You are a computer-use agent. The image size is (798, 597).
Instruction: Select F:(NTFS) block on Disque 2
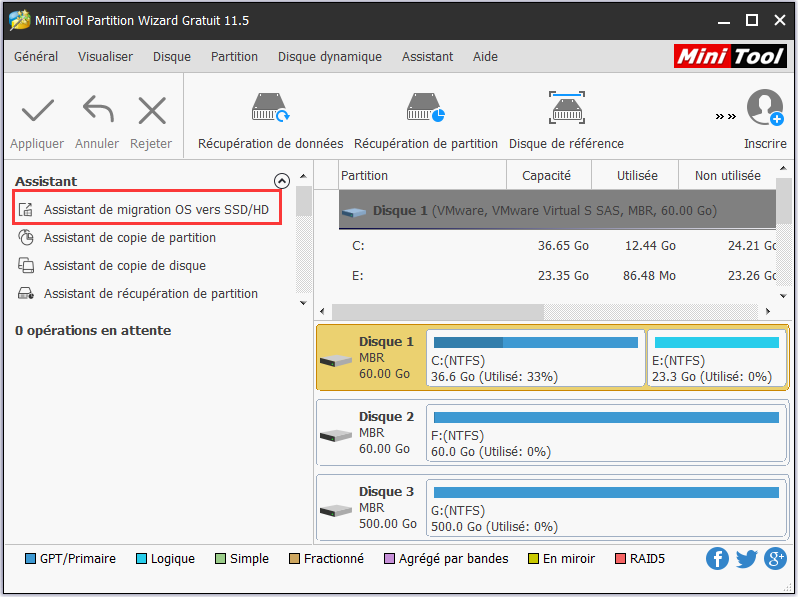[x=606, y=433]
